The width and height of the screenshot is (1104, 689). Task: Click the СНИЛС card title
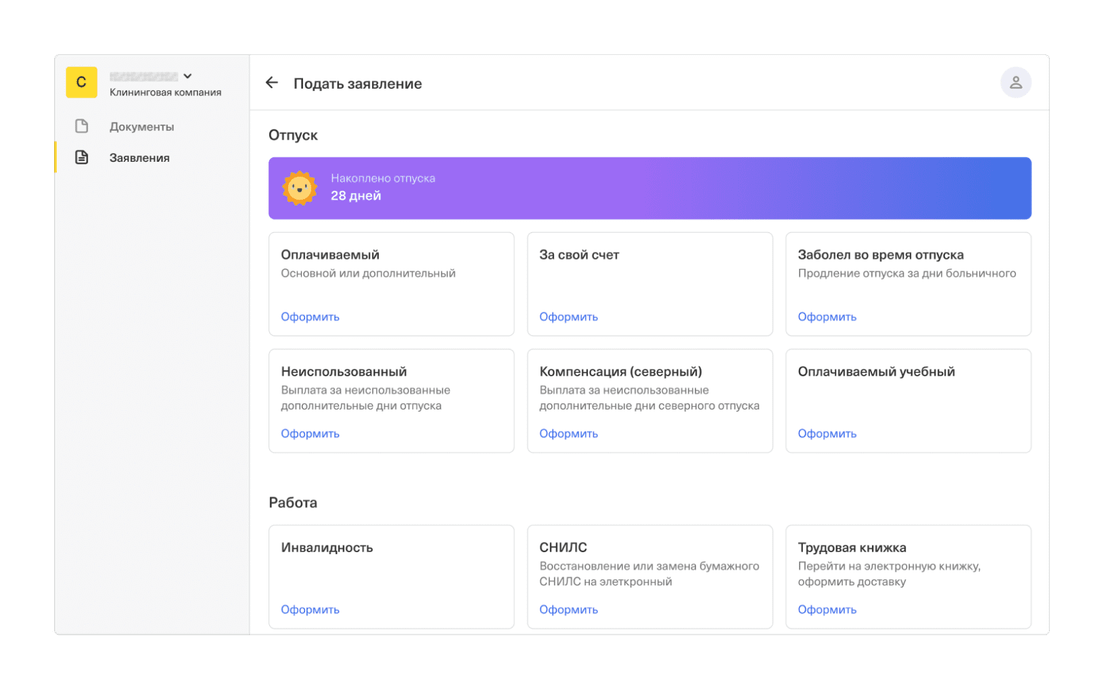[x=563, y=548]
